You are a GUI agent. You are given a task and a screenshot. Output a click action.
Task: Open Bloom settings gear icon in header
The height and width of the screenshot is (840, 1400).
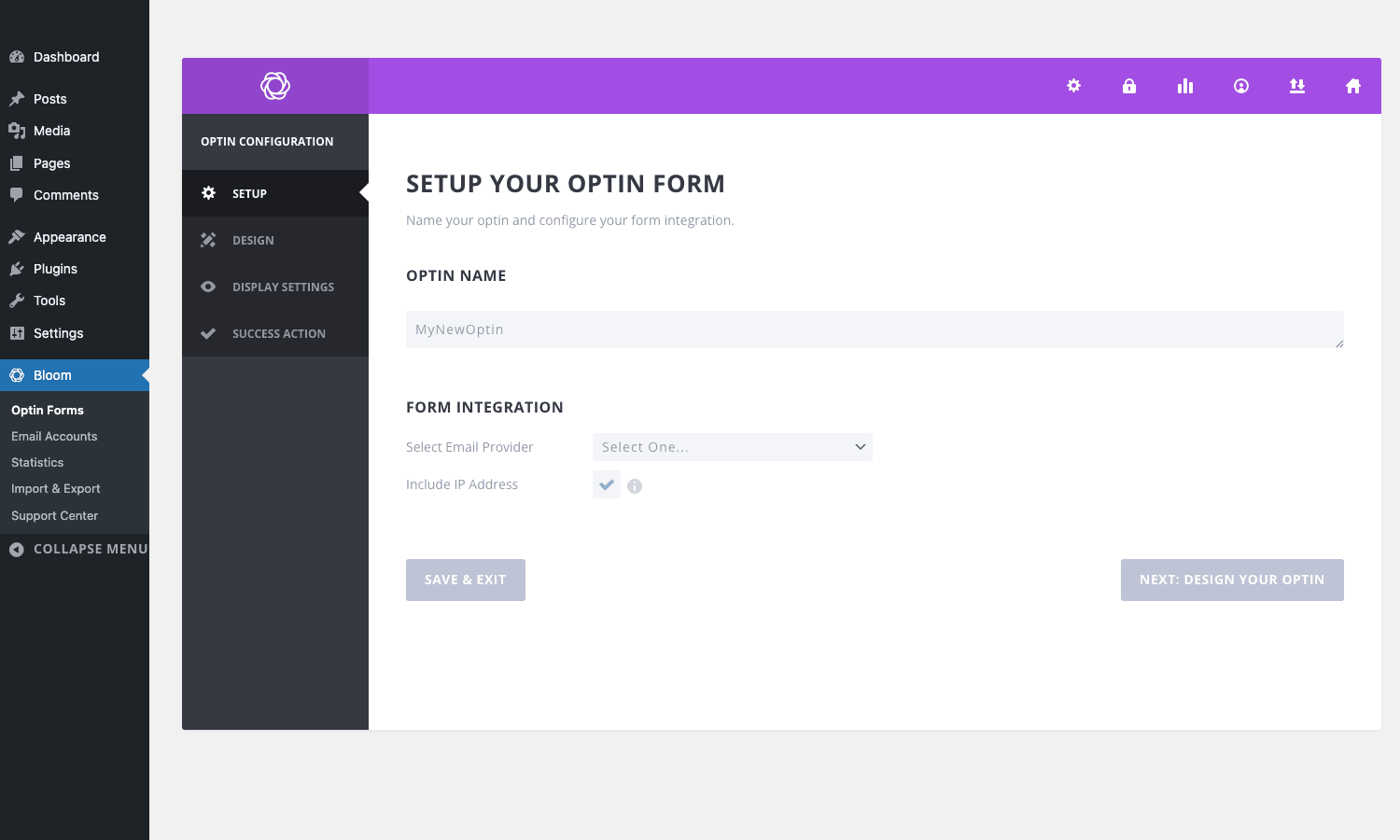1073,86
